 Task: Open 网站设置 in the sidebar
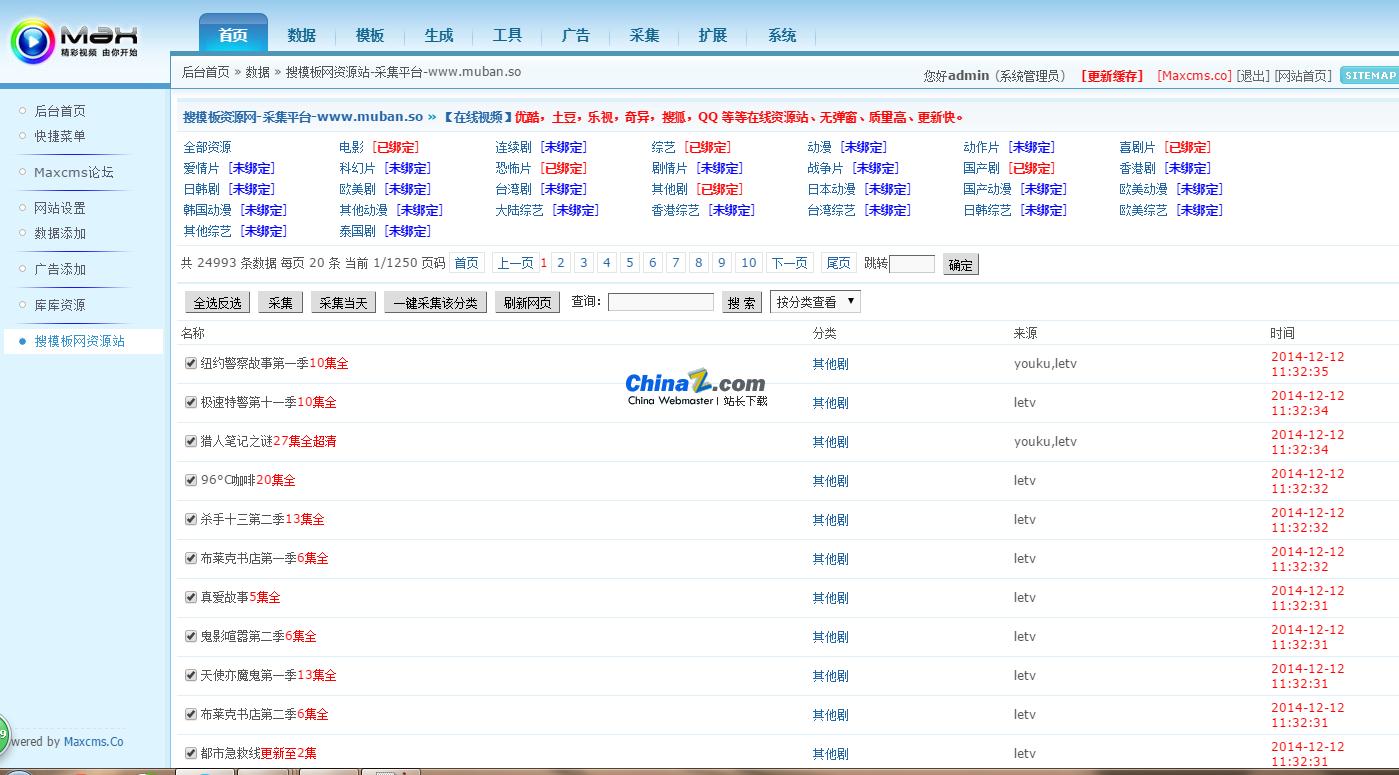(60, 208)
